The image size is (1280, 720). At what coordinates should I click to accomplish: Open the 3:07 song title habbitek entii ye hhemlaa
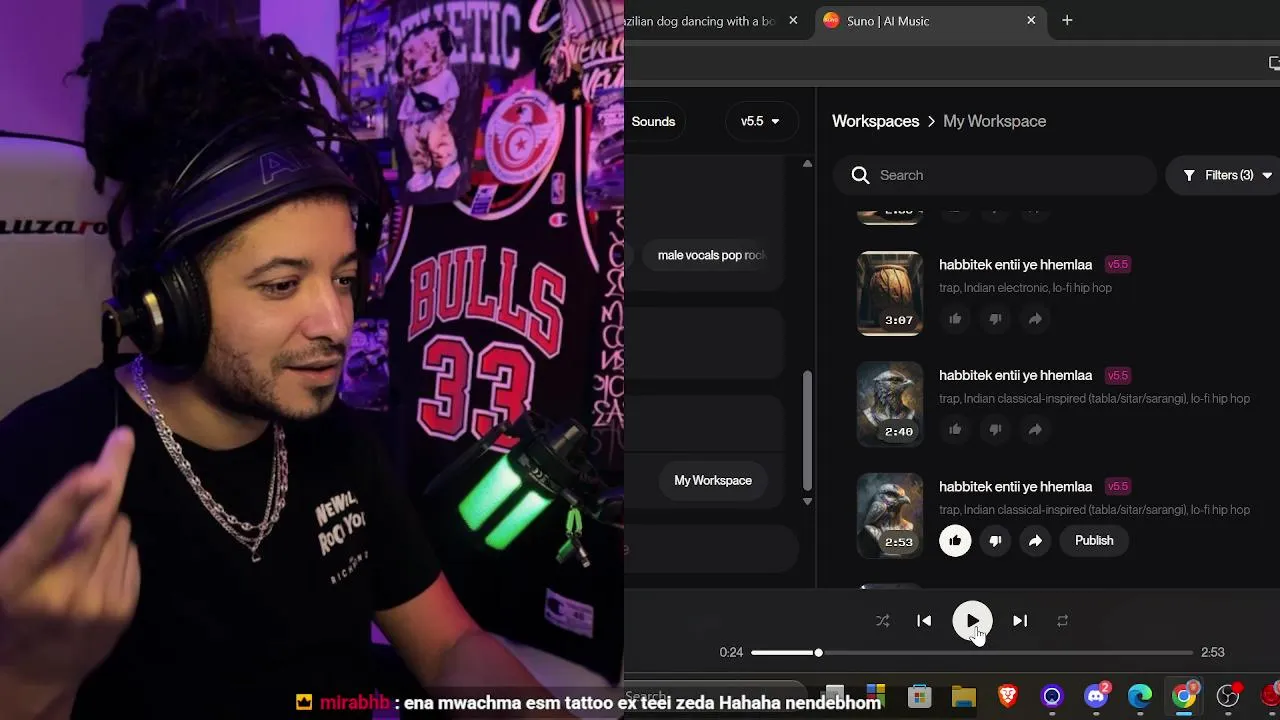pyautogui.click(x=1015, y=265)
